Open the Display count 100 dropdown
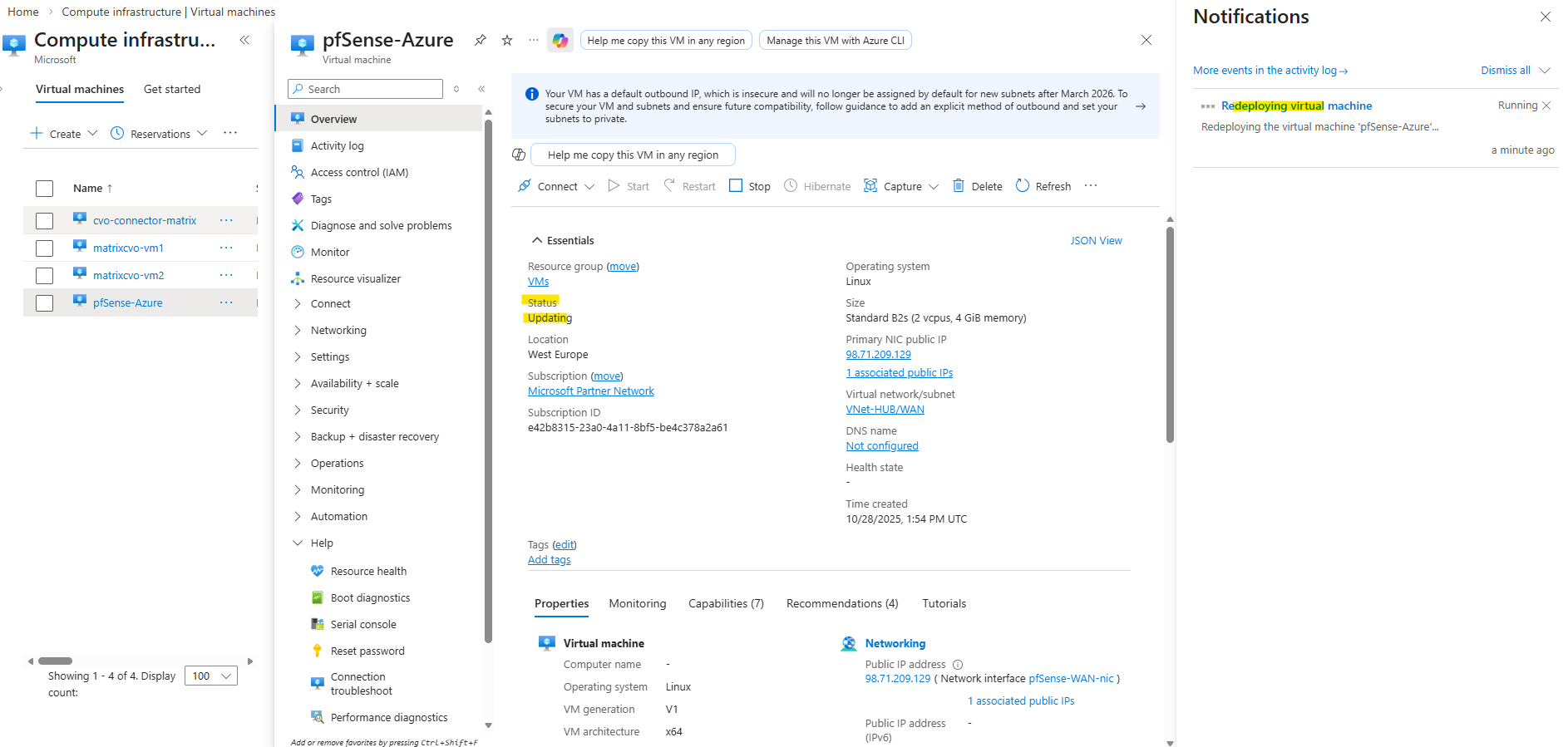 pos(211,676)
